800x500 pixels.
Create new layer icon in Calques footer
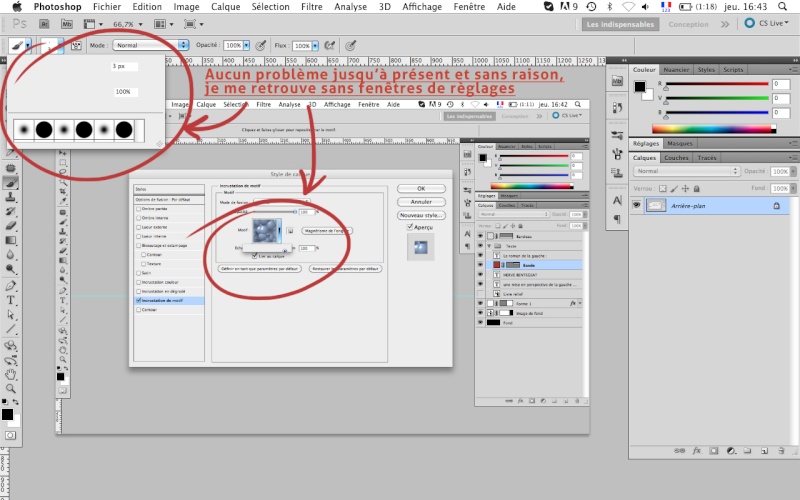764,451
